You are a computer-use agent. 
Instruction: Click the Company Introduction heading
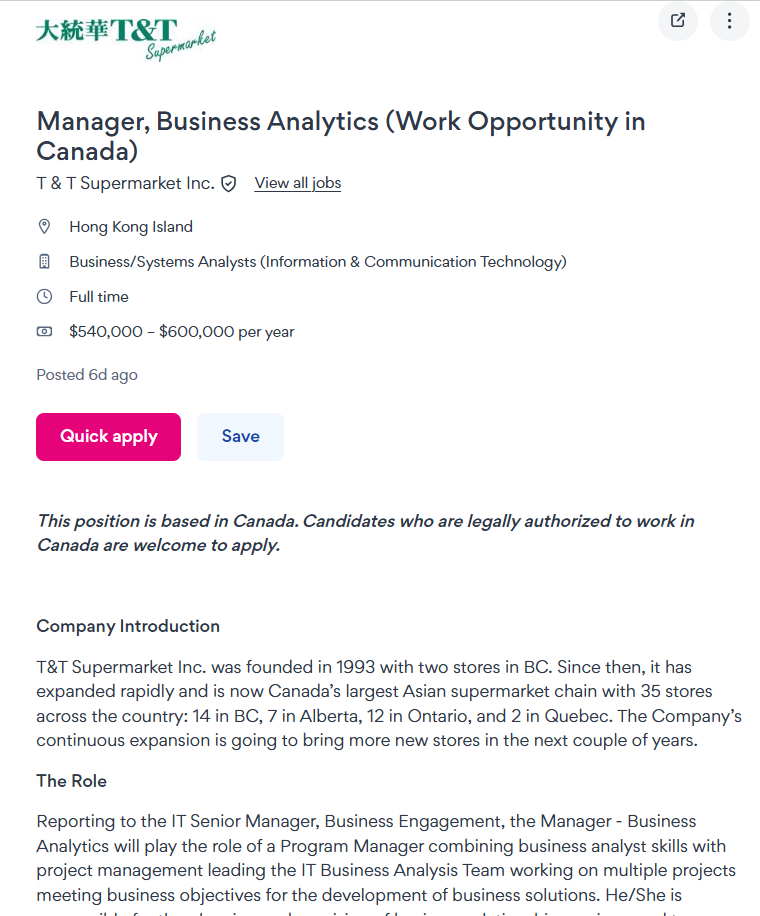[128, 626]
